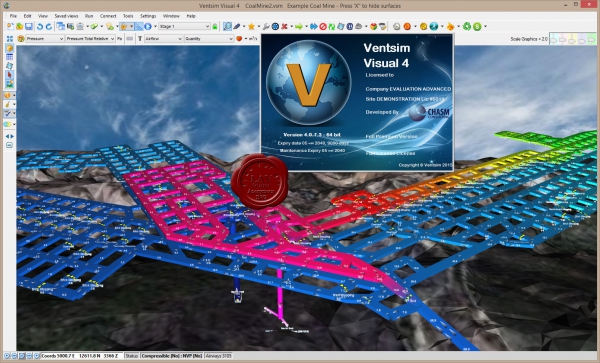Save the model with the floppy disk icon
600x363 pixels.
[29, 26]
